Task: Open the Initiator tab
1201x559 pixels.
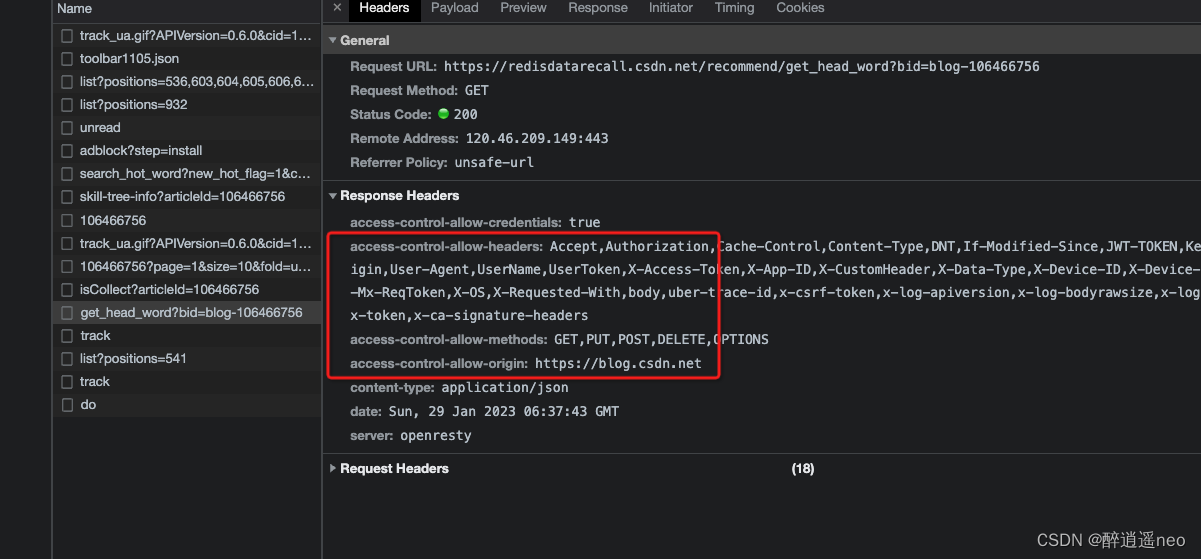Action: (x=670, y=8)
